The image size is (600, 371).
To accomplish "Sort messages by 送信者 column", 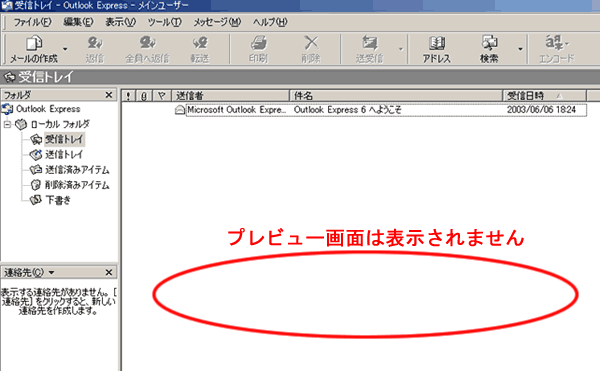I will pyautogui.click(x=230, y=96).
